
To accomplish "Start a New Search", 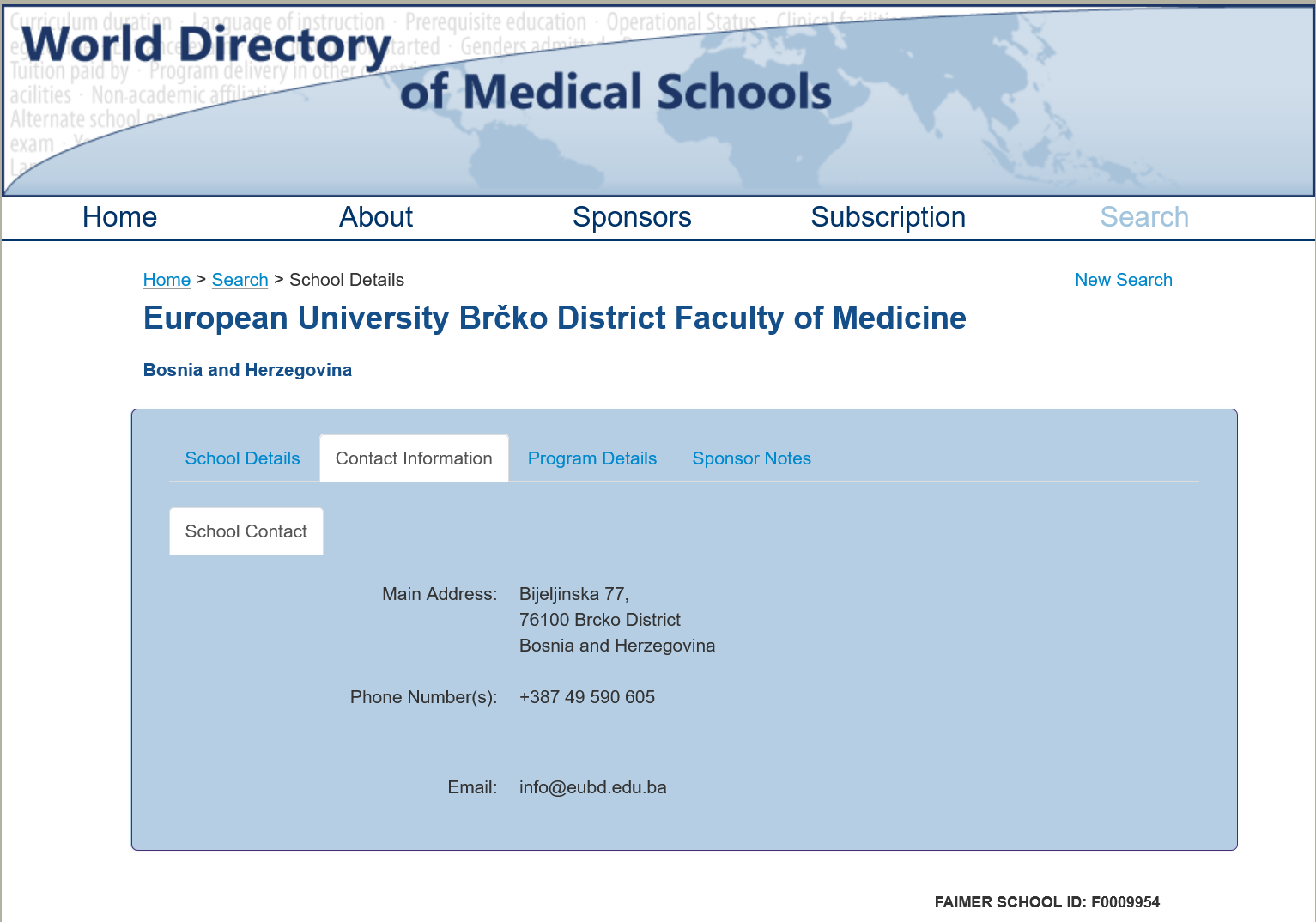I will [x=1124, y=280].
